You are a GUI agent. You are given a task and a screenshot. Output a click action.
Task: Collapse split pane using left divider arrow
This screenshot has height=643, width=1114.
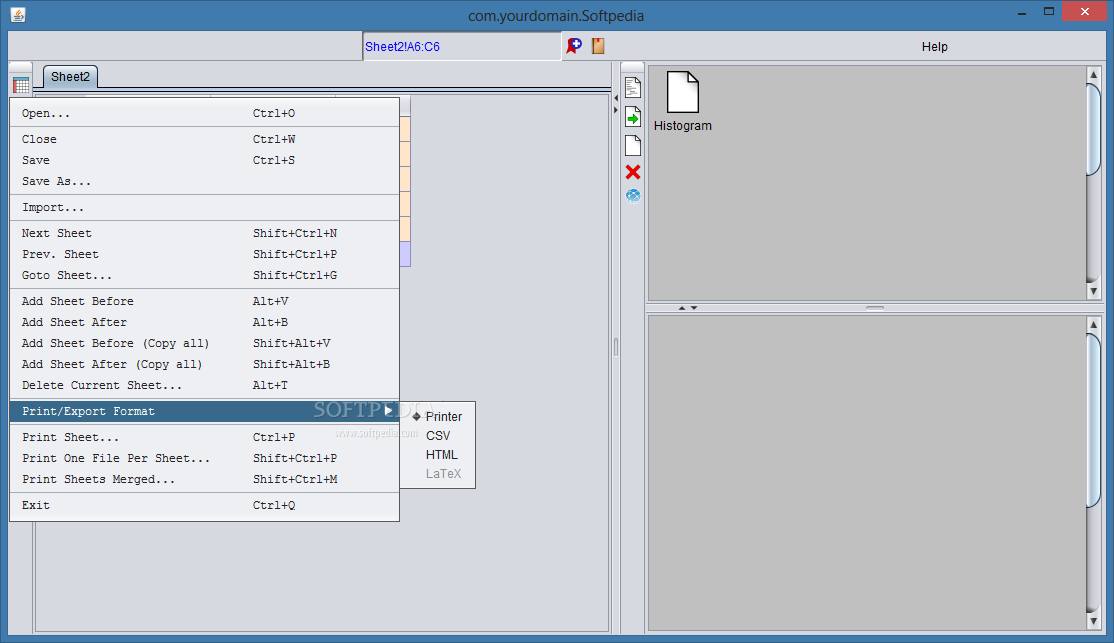point(616,98)
